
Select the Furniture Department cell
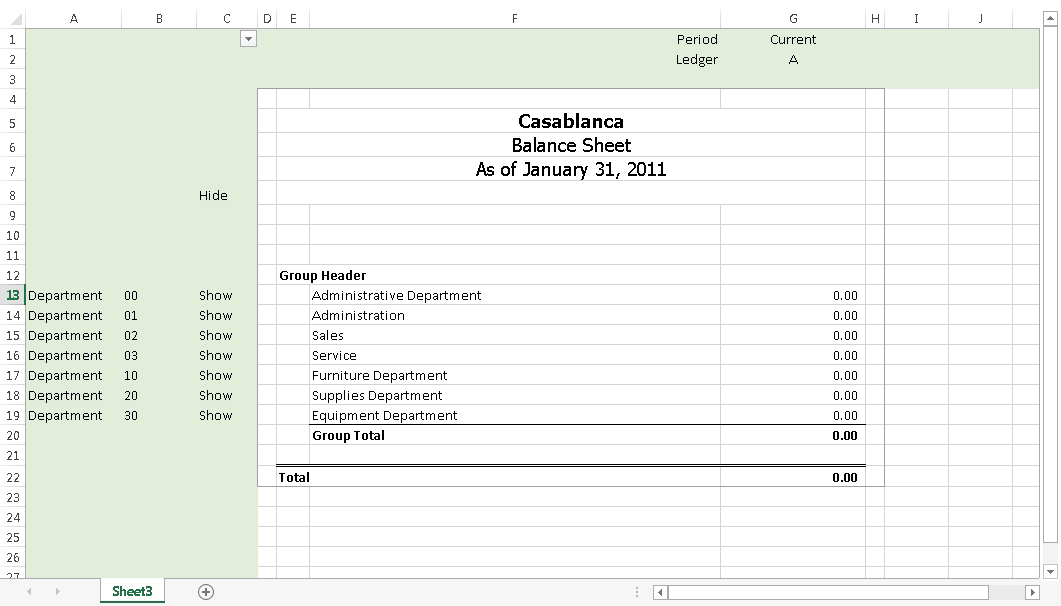tap(379, 376)
